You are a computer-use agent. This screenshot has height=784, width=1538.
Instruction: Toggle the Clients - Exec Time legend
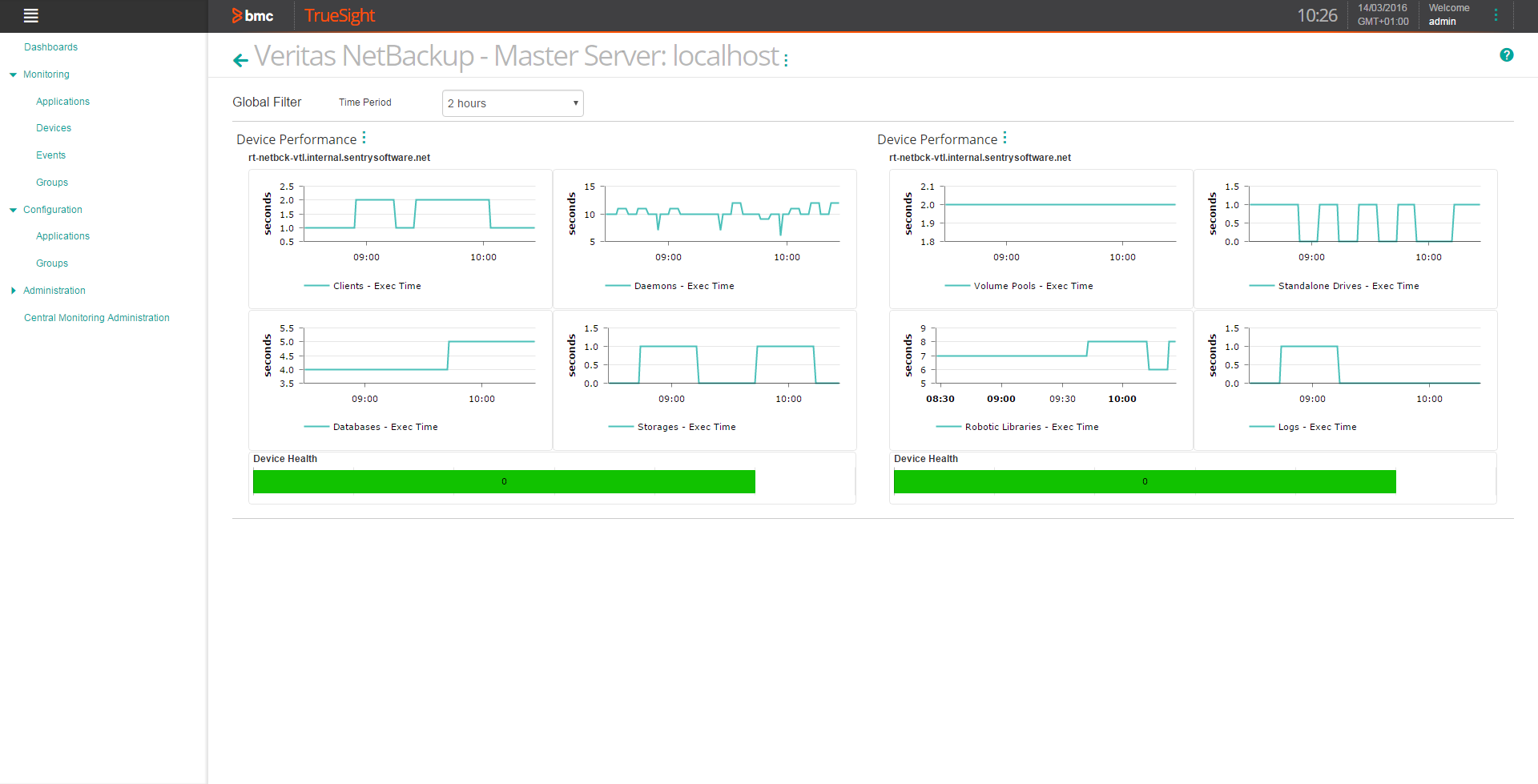[363, 286]
